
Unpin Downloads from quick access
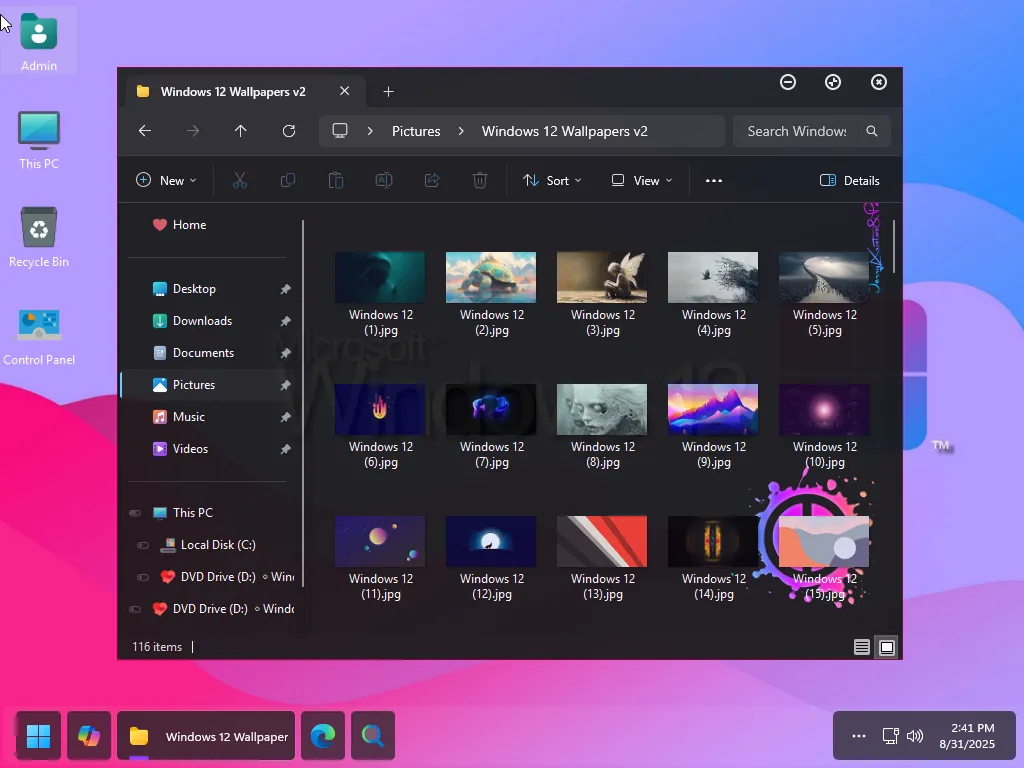285,321
